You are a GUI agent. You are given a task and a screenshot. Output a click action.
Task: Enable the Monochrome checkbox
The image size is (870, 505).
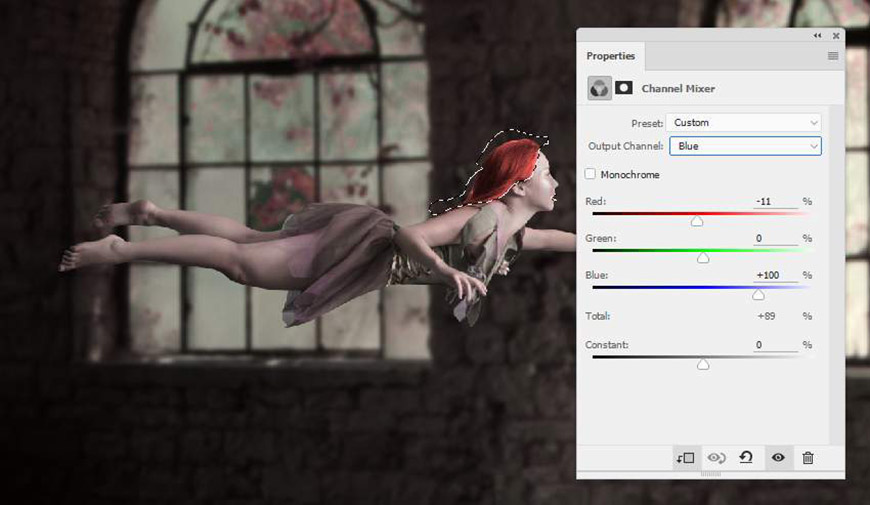590,174
